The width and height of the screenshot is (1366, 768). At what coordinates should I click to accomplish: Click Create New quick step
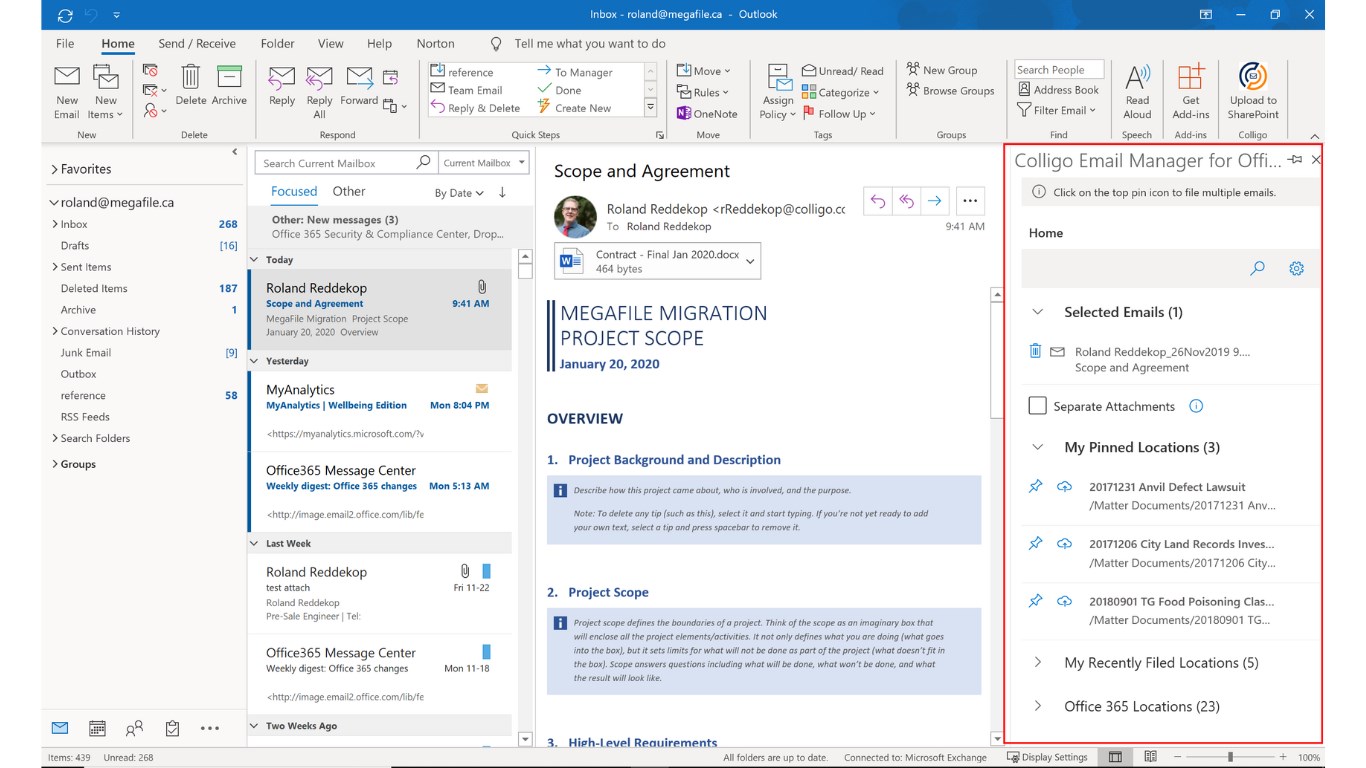(x=574, y=108)
